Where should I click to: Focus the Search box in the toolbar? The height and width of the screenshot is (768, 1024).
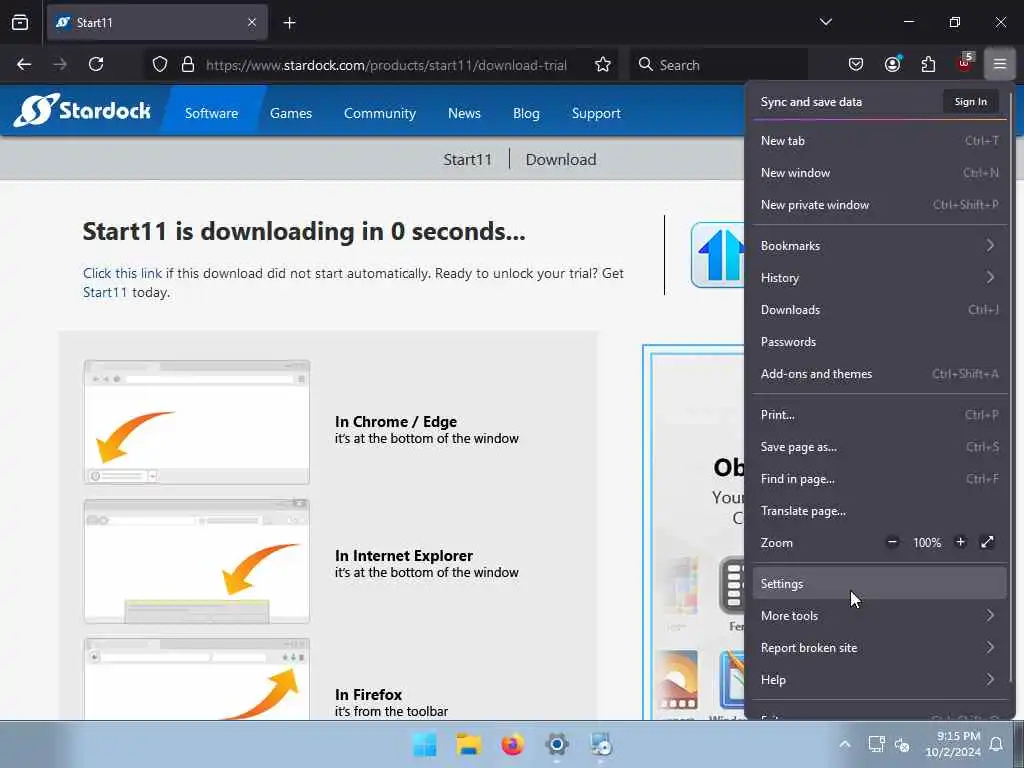[x=718, y=64]
